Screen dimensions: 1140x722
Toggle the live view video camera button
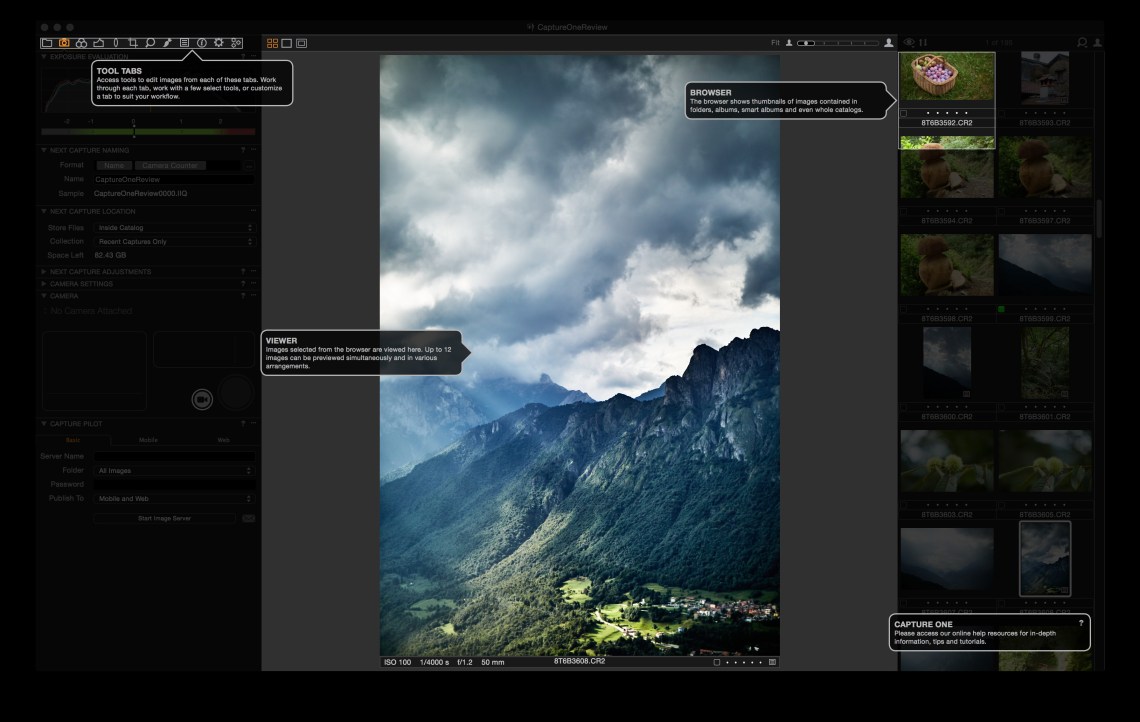(x=202, y=399)
